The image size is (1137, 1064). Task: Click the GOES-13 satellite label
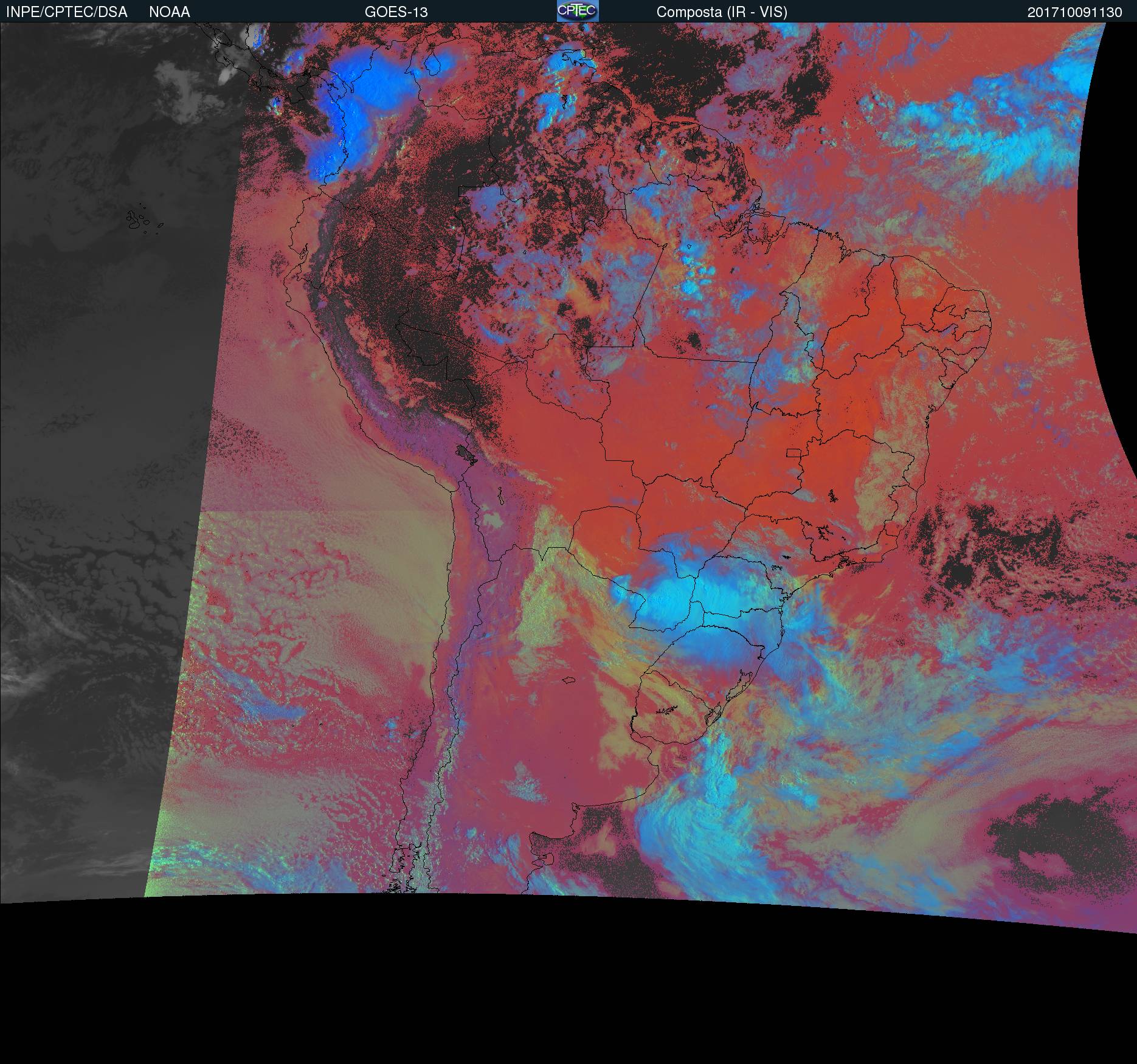(396, 12)
